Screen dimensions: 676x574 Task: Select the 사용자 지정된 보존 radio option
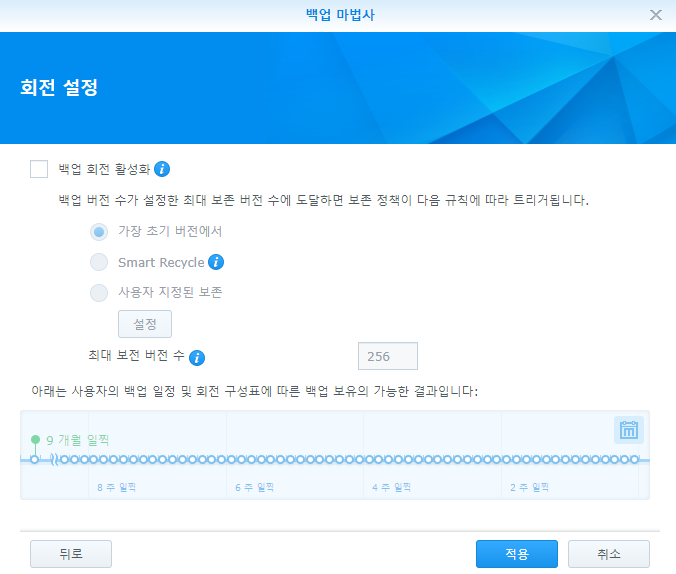(x=99, y=293)
